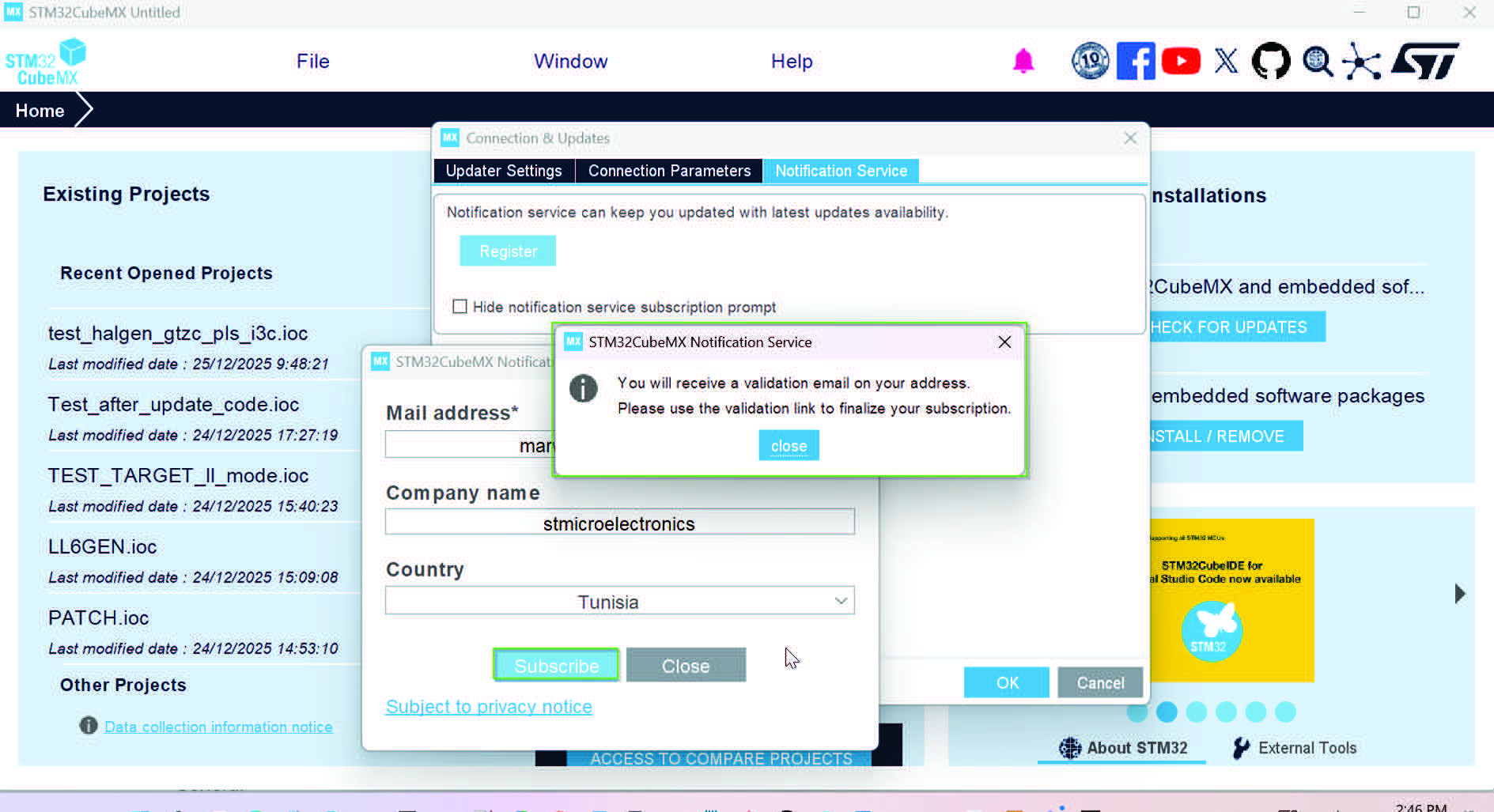Open recent project PATCH.ioc
1494x812 pixels.
(98, 617)
